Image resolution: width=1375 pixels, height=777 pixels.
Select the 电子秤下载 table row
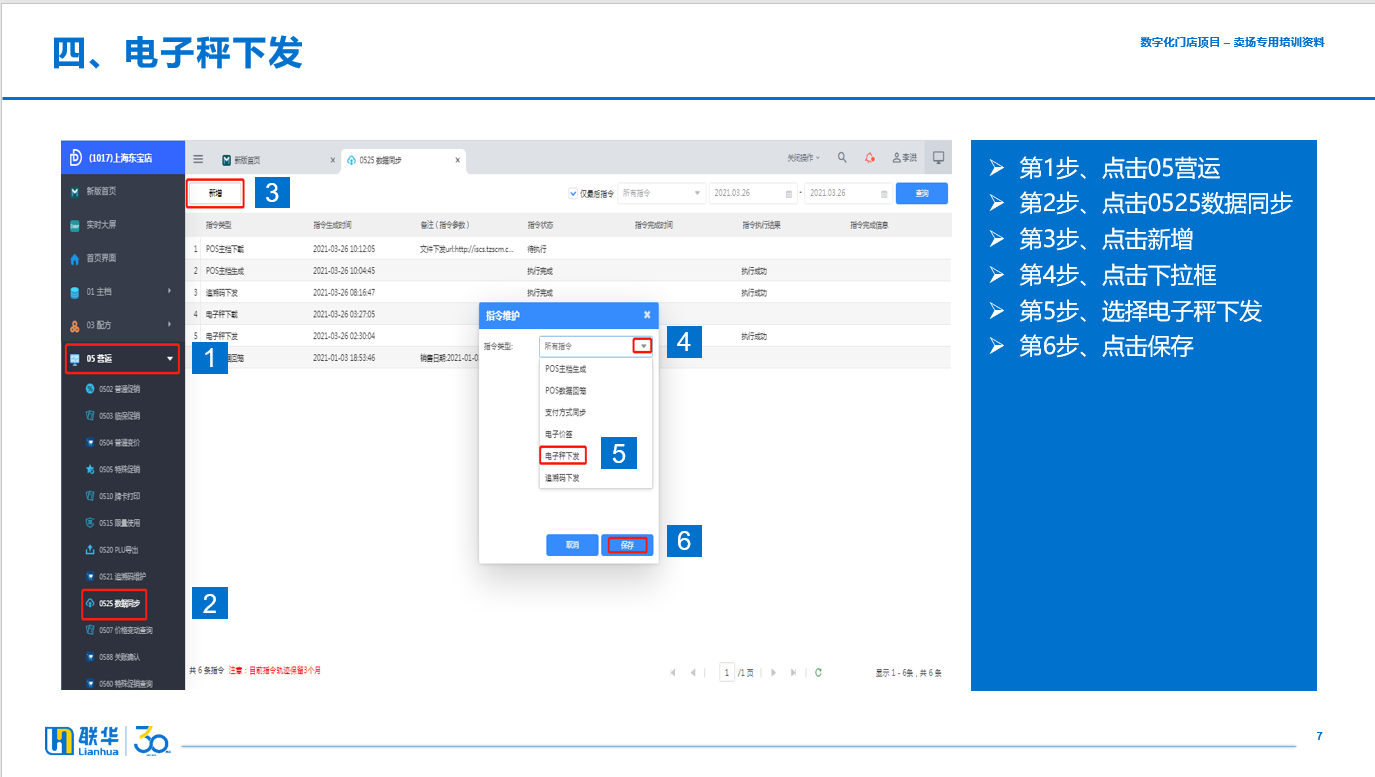point(568,314)
